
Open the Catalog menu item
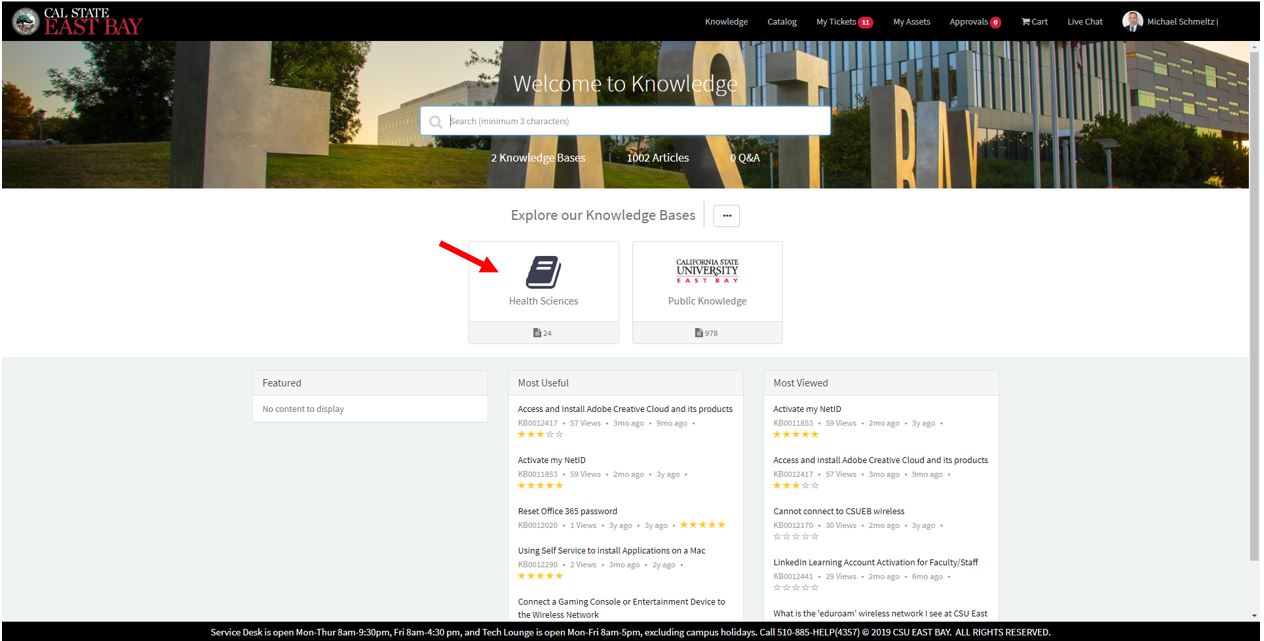[x=782, y=22]
